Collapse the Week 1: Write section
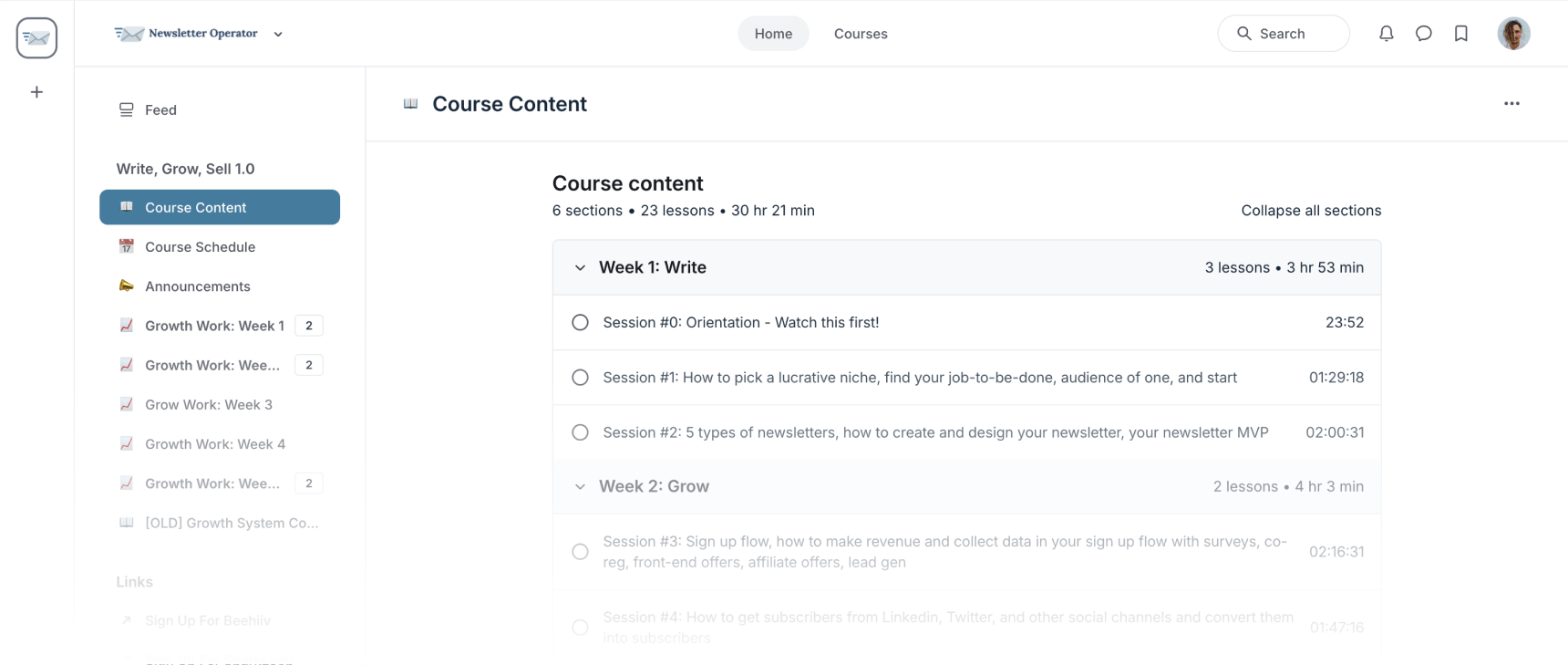The height and width of the screenshot is (665, 1568). pyautogui.click(x=580, y=267)
